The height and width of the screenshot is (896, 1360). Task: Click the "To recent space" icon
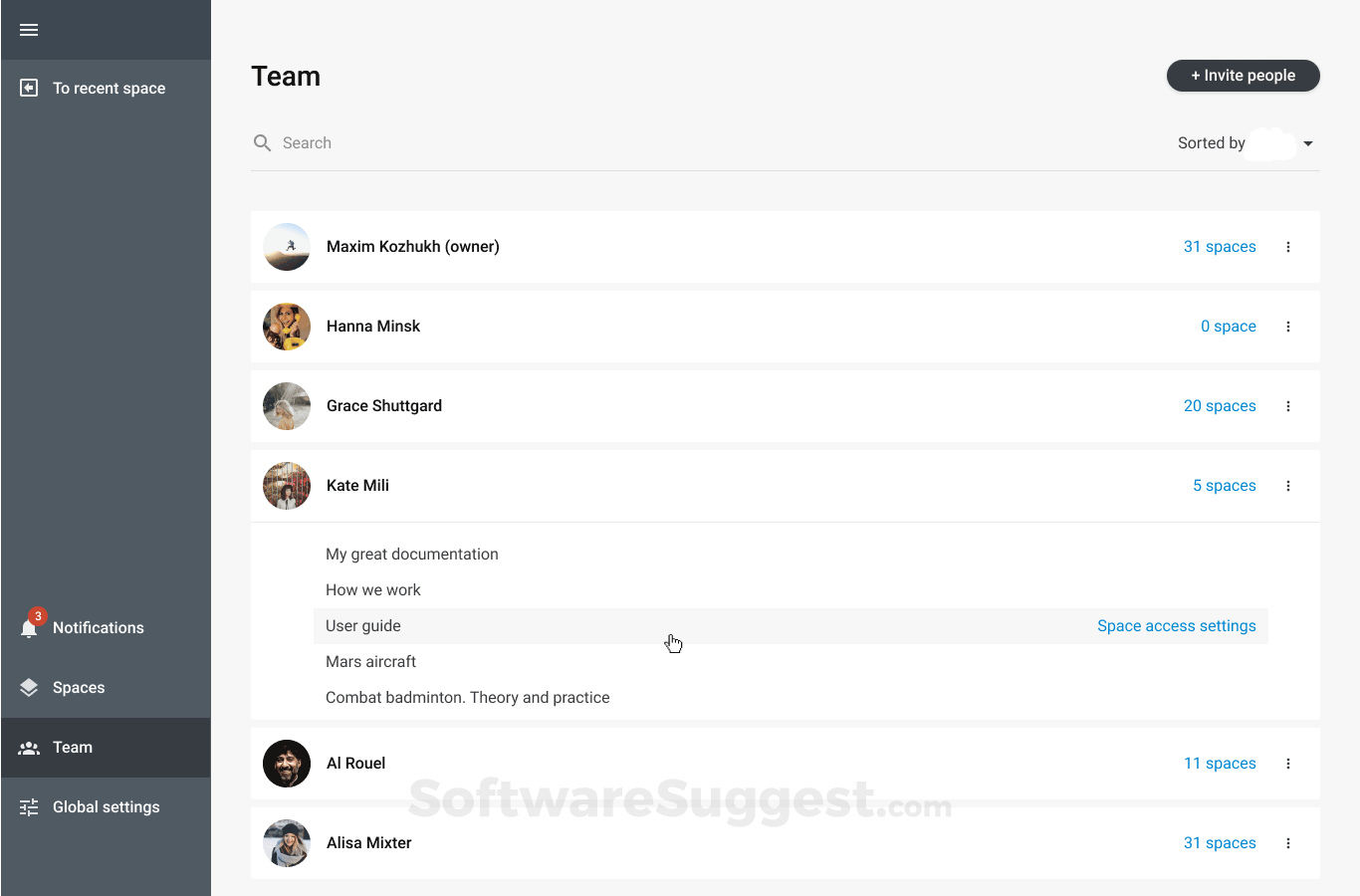(x=29, y=88)
